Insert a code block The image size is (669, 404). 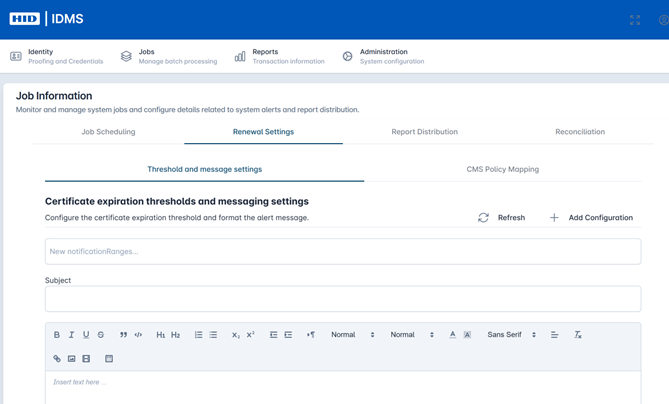(x=139, y=335)
